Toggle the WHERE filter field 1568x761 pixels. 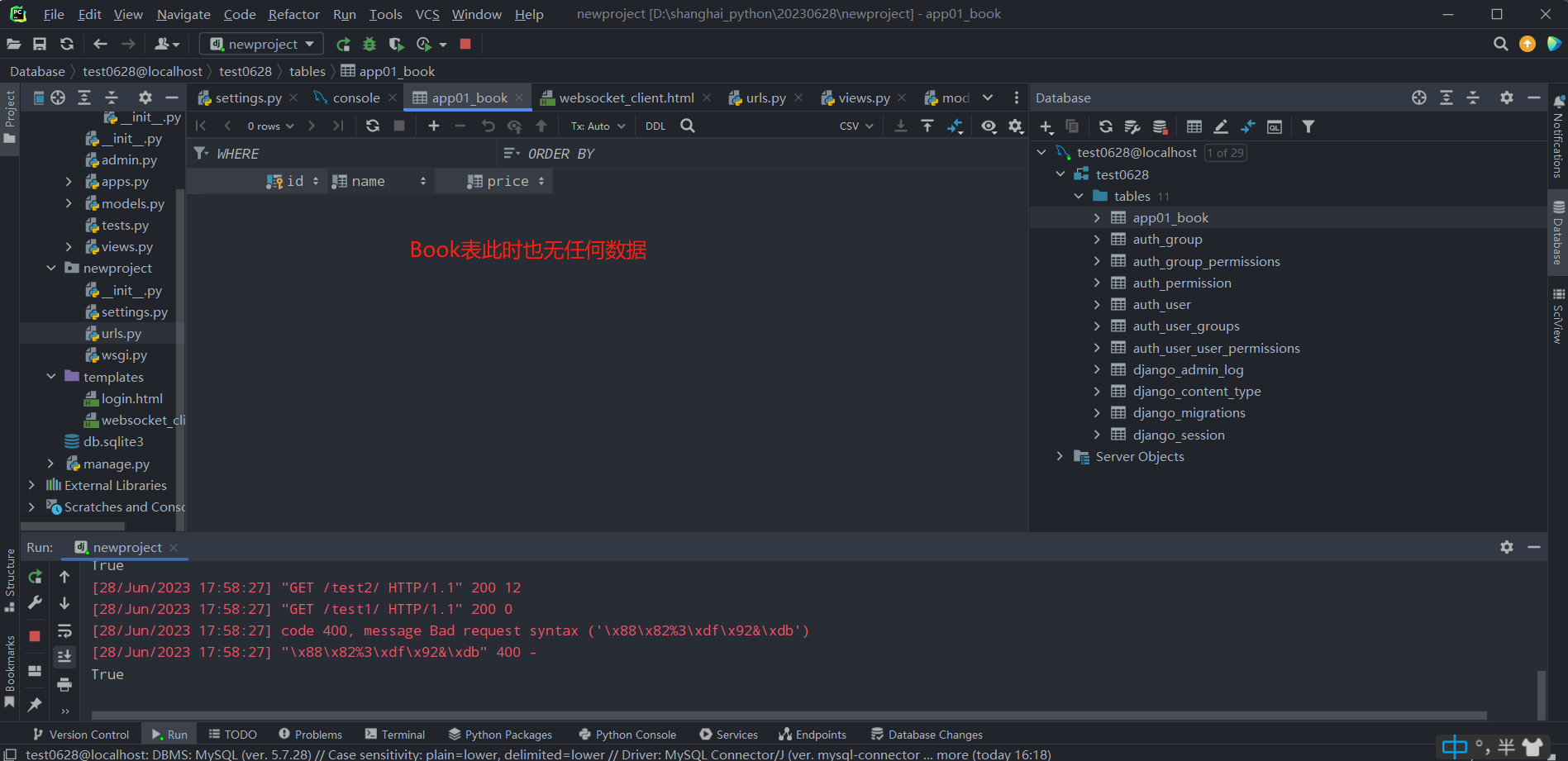pyautogui.click(x=343, y=154)
